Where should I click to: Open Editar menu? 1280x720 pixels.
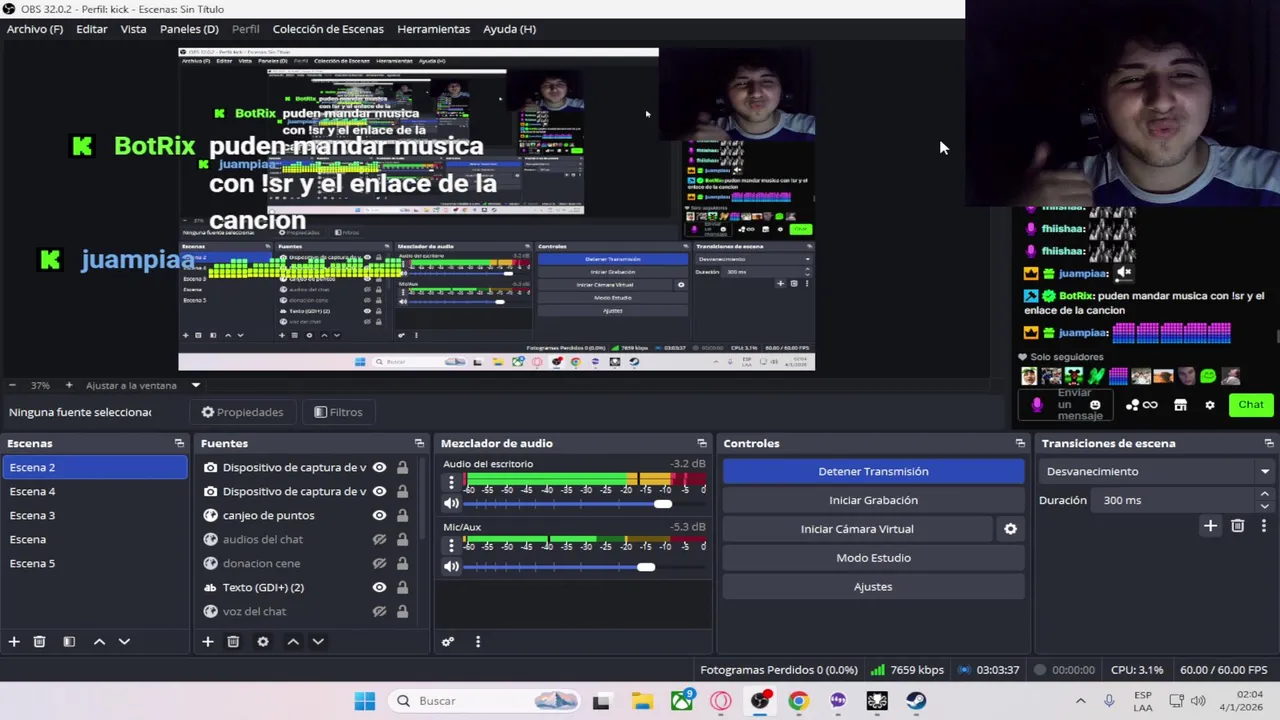pos(92,29)
